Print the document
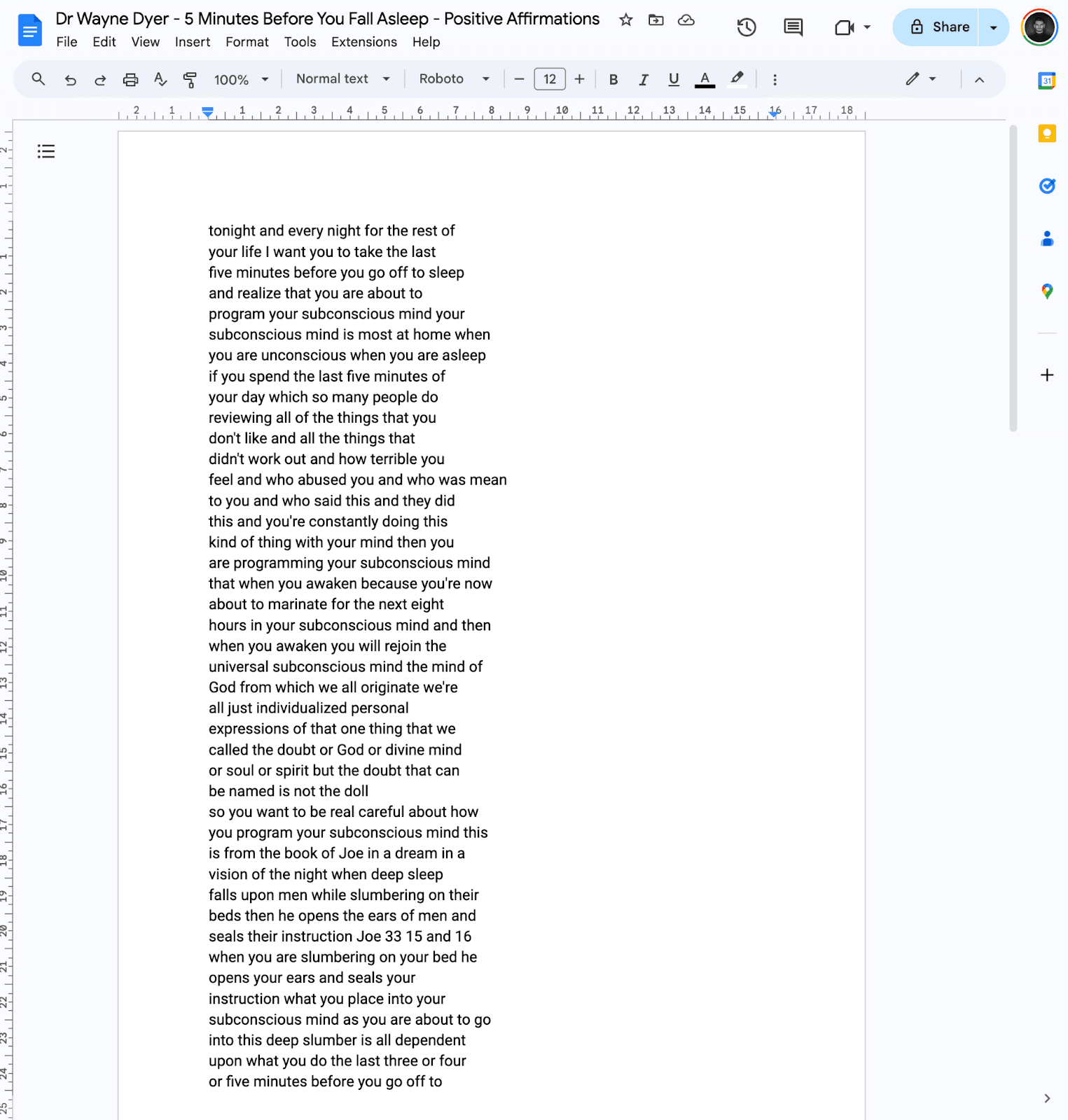The width and height of the screenshot is (1068, 1120). pos(130,80)
